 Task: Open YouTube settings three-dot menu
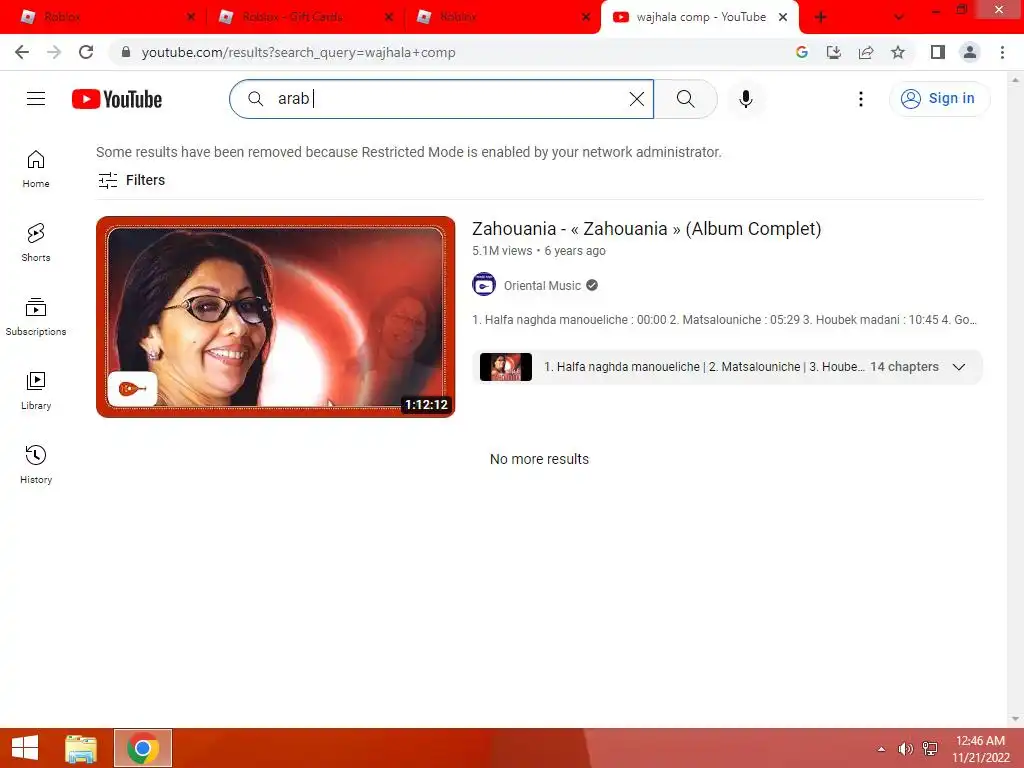click(x=861, y=99)
